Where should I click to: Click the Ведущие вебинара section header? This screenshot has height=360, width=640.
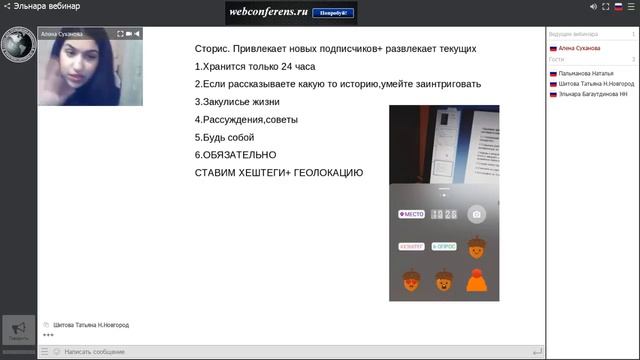pos(573,34)
